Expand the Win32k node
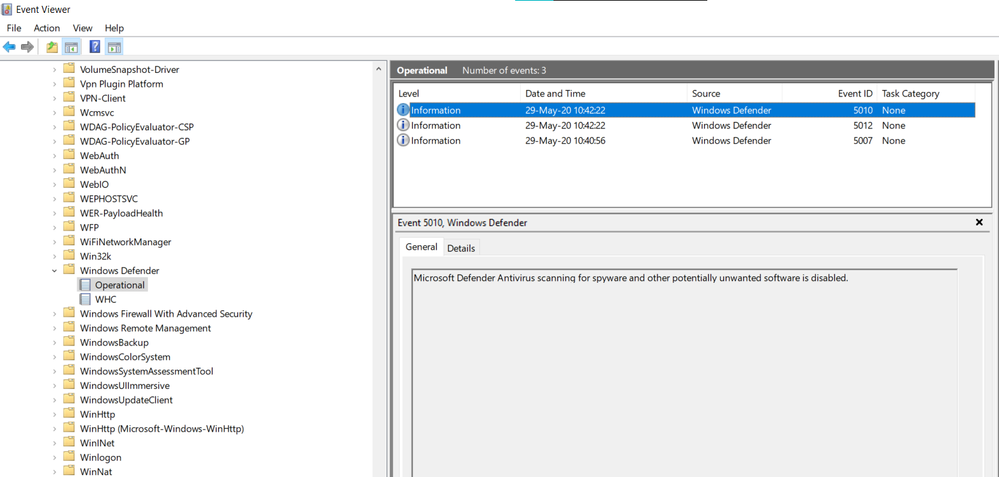This screenshot has height=477, width=999. [55, 256]
